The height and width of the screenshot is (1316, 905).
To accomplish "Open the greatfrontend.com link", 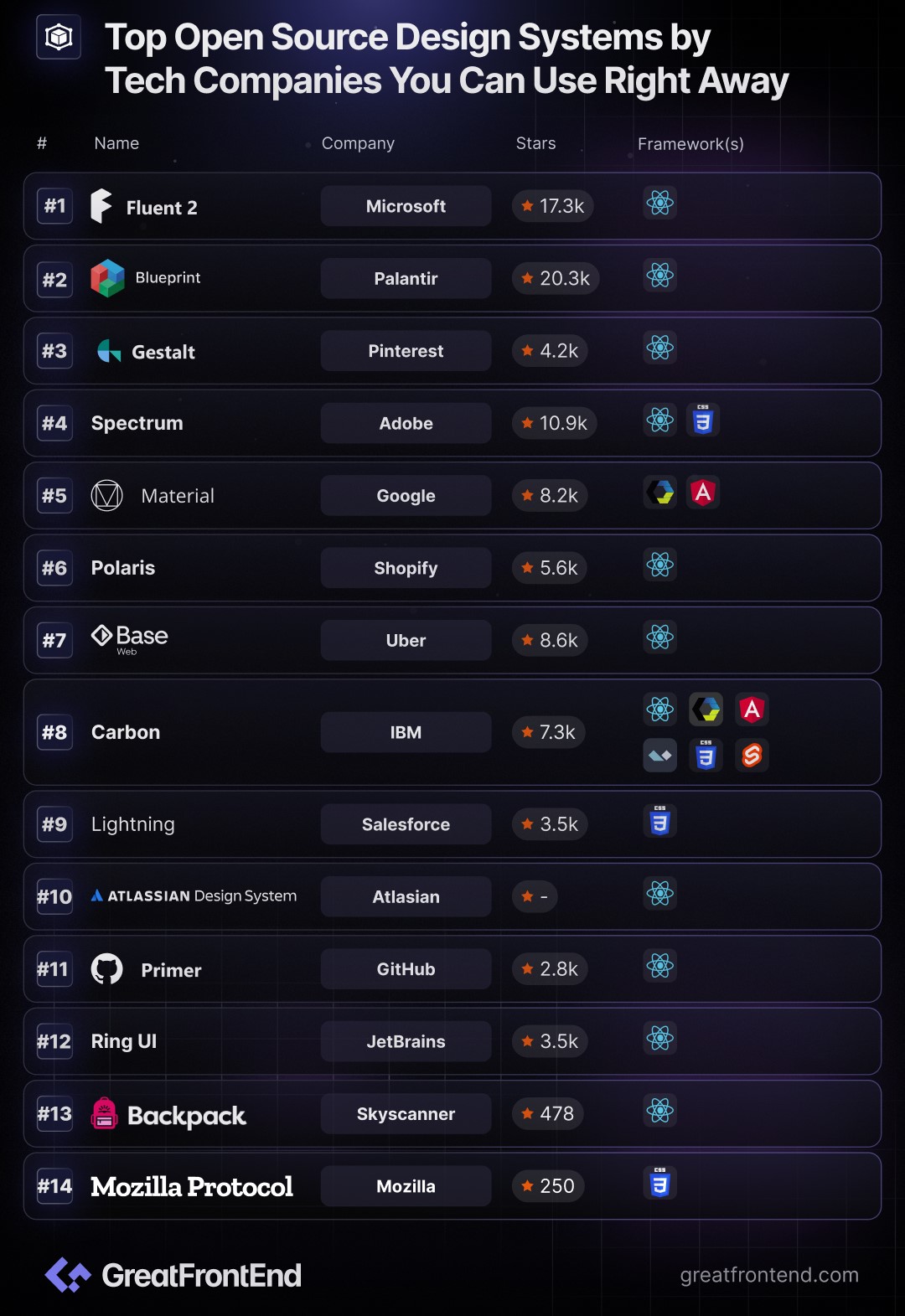I will tap(769, 1275).
